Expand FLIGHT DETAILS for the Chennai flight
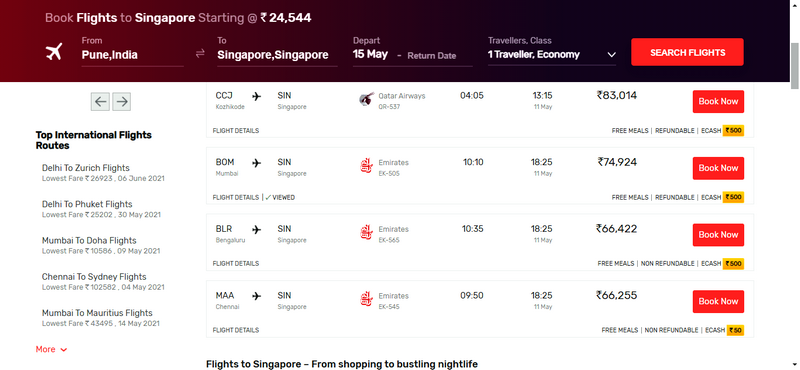 [236, 330]
